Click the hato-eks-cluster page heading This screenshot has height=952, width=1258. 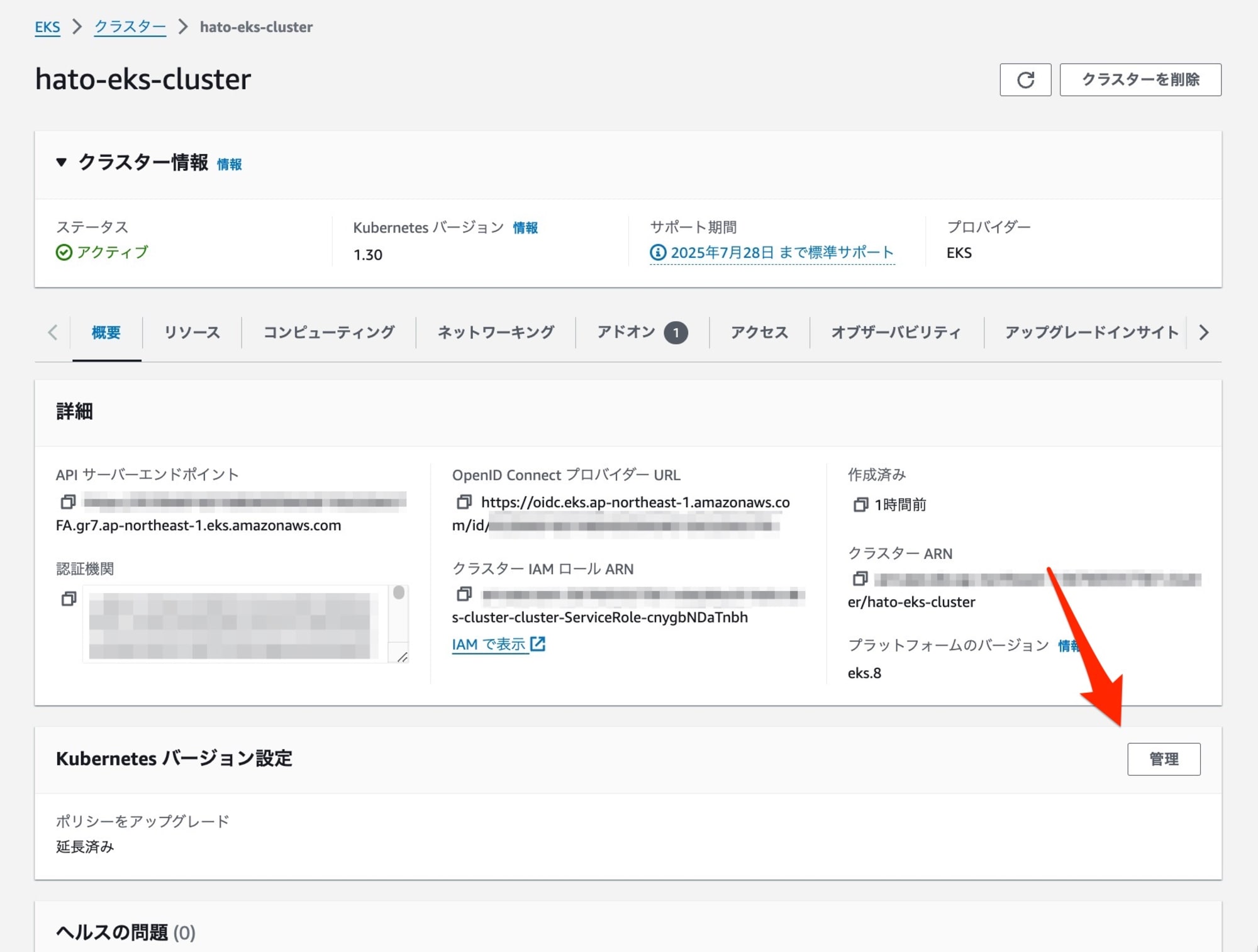[x=143, y=80]
